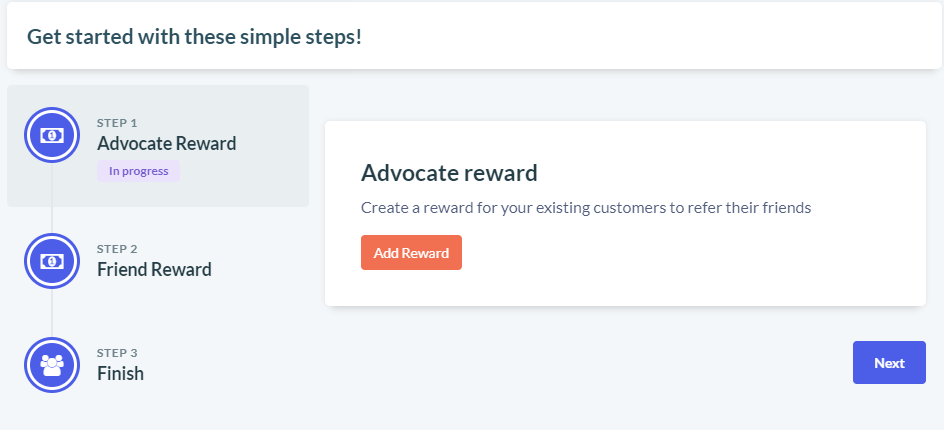Click the STEP 3 label
This screenshot has width=944, height=430.
(x=117, y=353)
